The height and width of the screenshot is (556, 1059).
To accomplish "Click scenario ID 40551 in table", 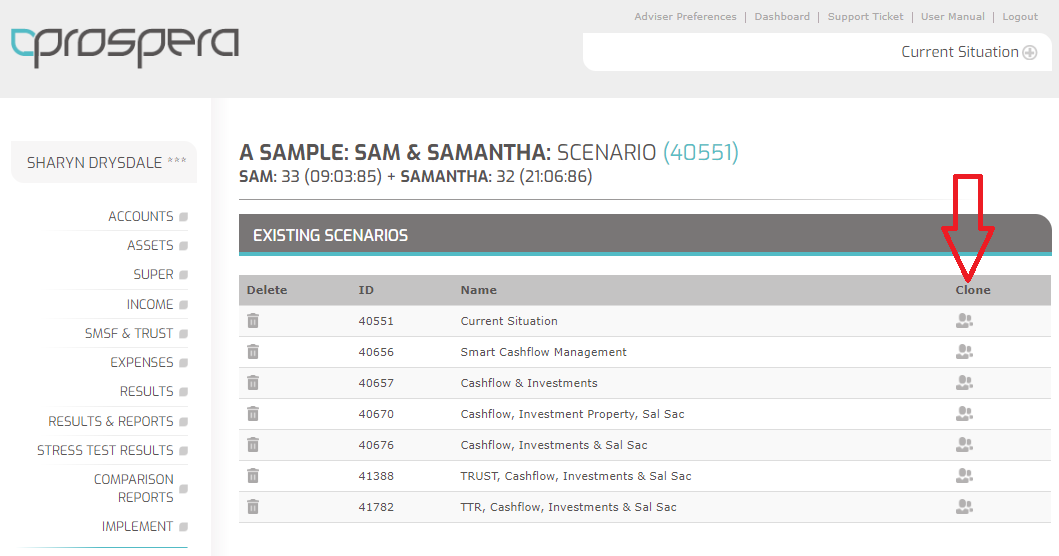I will pos(376,321).
